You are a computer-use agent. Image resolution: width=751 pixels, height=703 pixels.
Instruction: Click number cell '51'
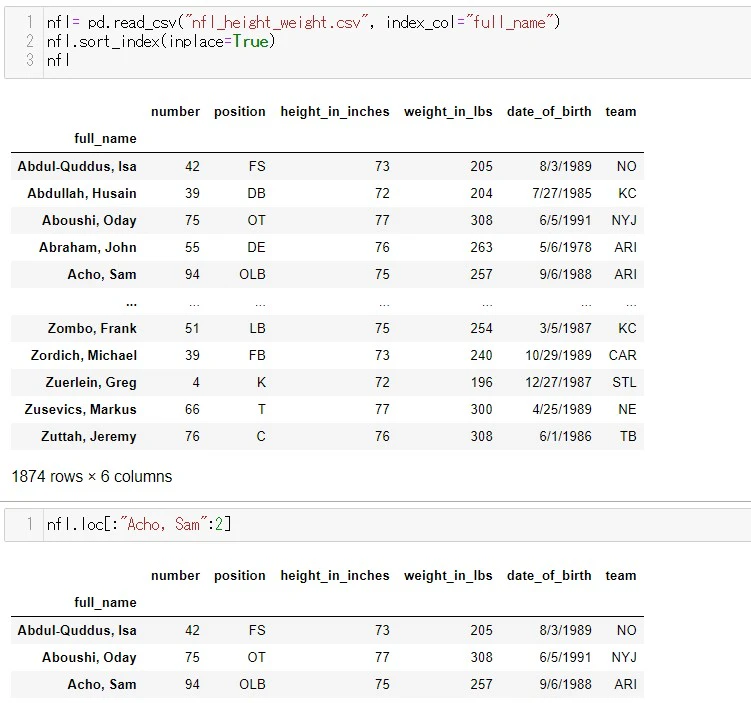(x=192, y=328)
